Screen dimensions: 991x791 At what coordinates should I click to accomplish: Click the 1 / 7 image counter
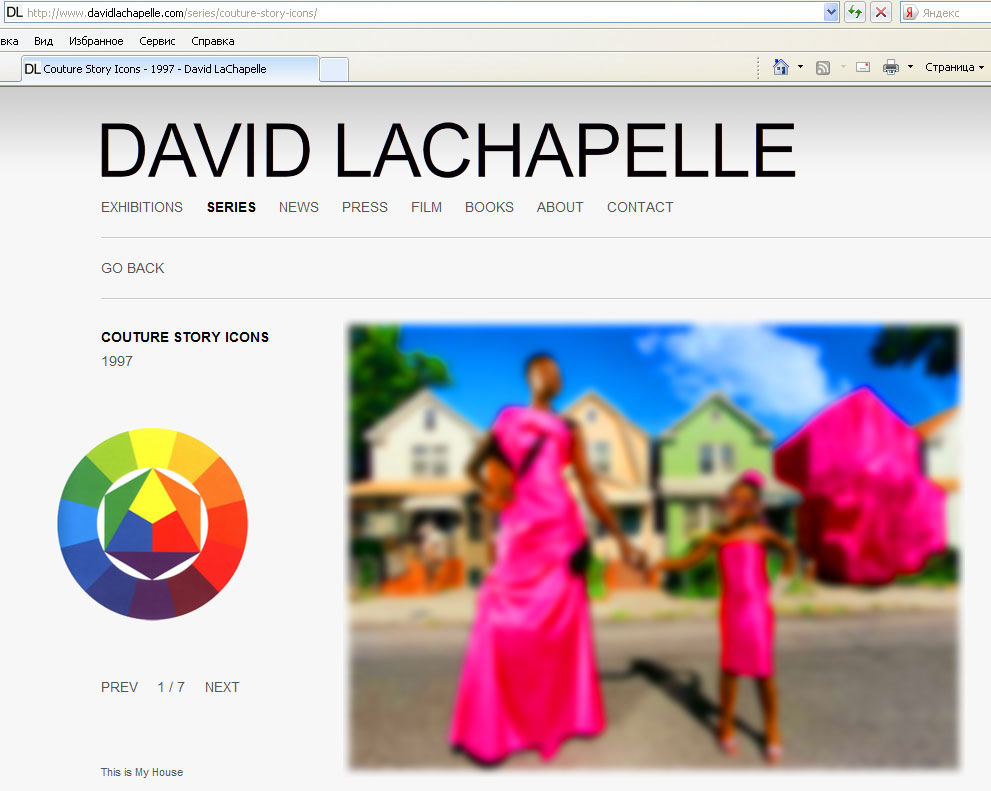(171, 687)
